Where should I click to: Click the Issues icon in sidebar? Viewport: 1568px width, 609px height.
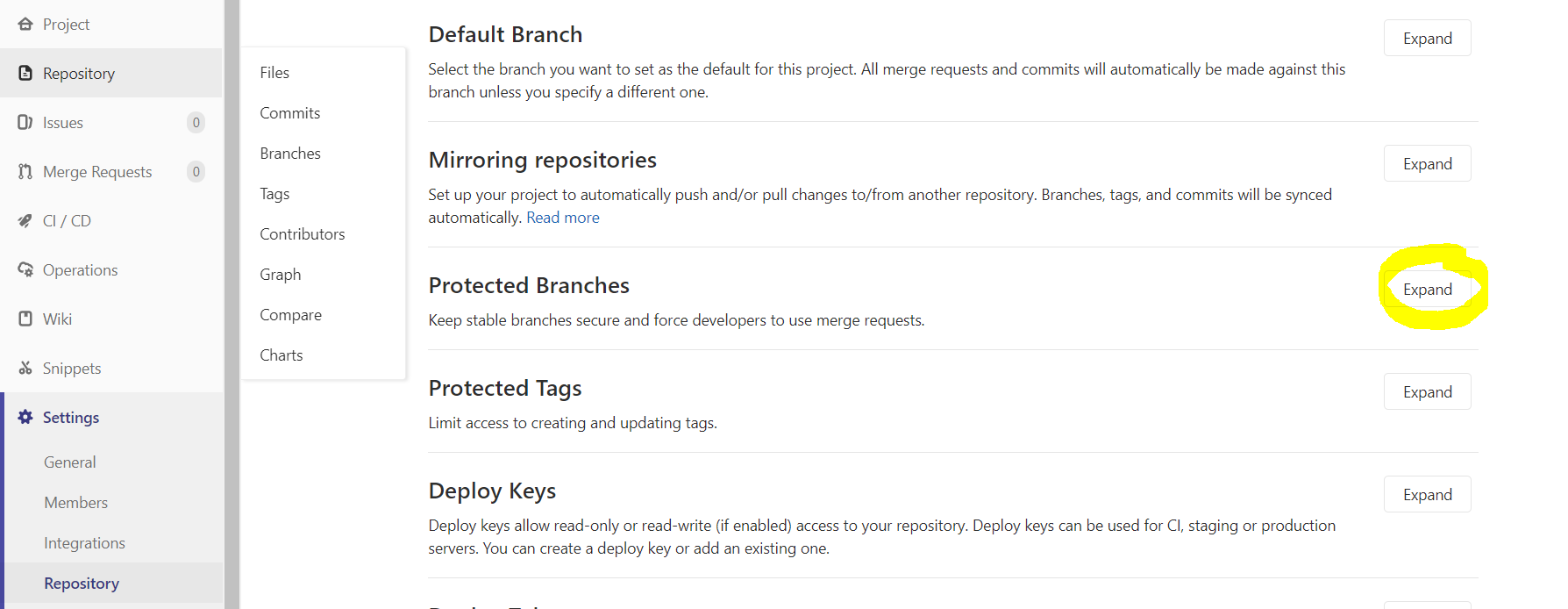tap(25, 123)
